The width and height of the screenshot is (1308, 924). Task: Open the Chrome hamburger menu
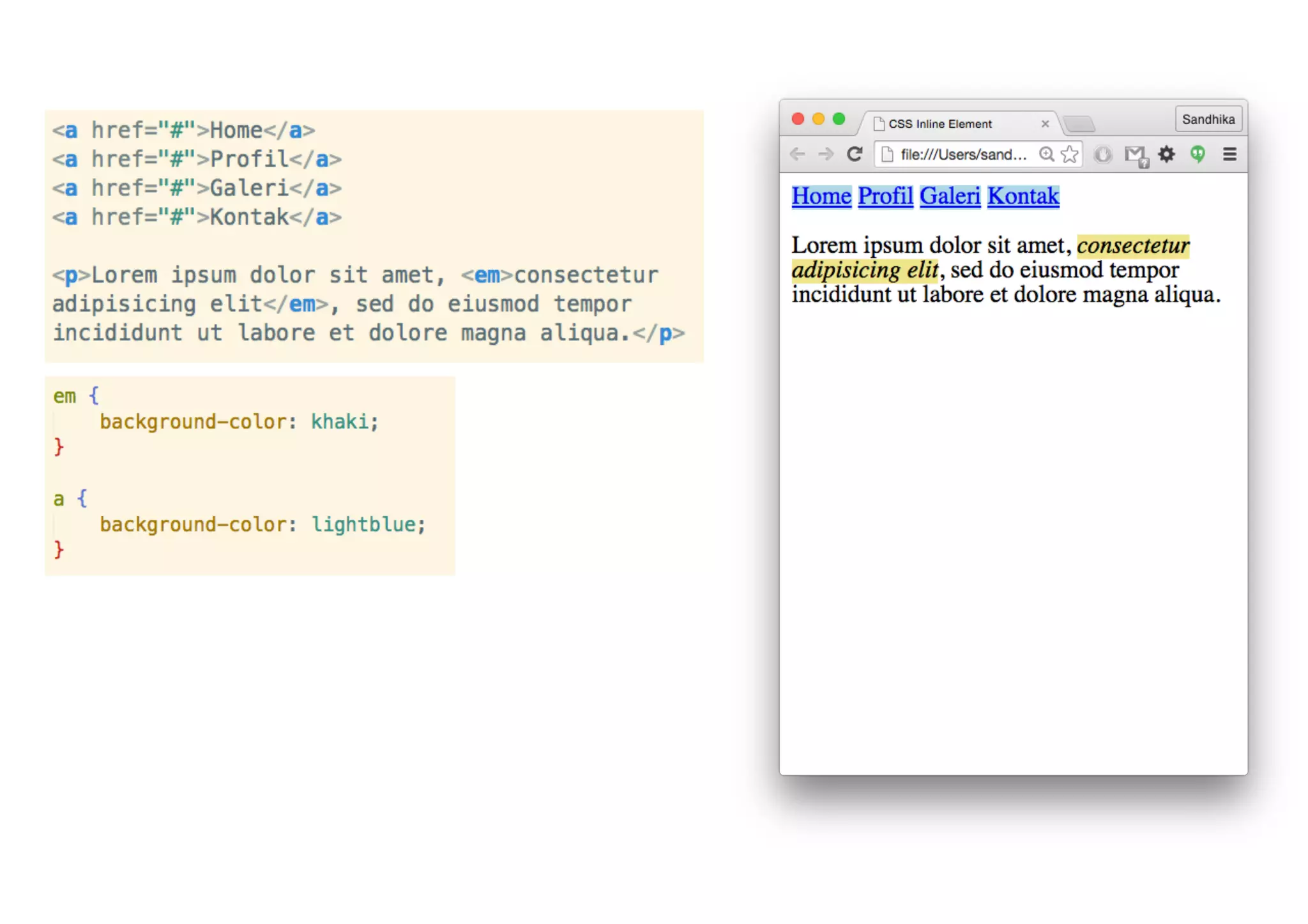pyautogui.click(x=1229, y=155)
